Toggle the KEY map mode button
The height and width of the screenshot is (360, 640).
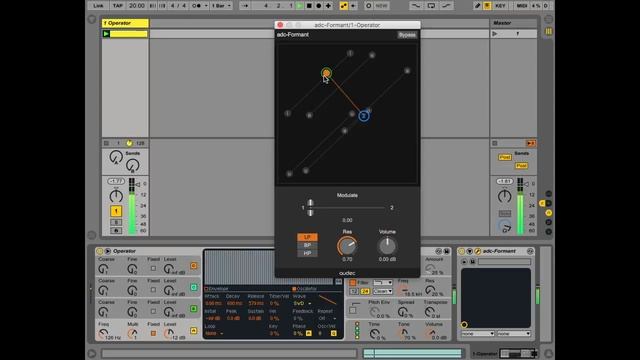500,6
